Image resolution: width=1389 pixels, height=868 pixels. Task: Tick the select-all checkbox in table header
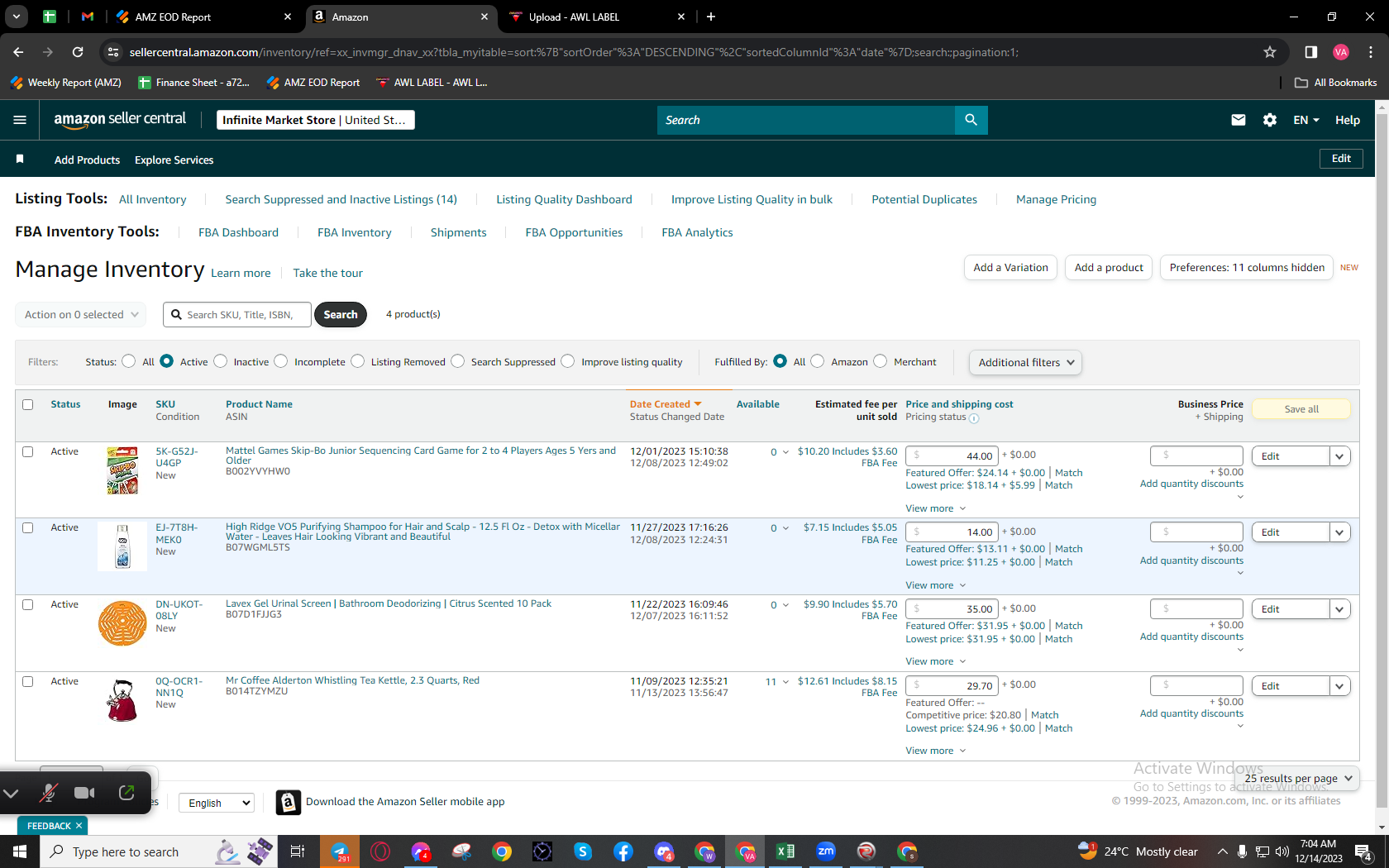pos(28,404)
